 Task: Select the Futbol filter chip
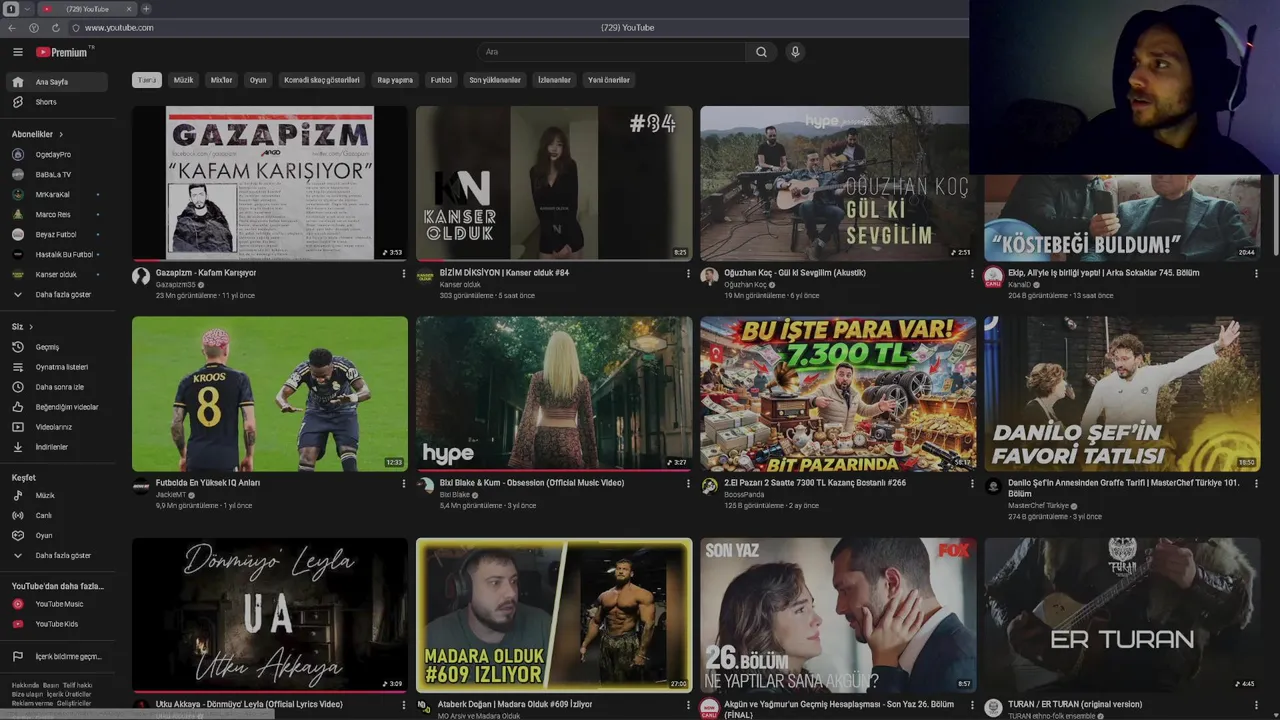tap(441, 80)
